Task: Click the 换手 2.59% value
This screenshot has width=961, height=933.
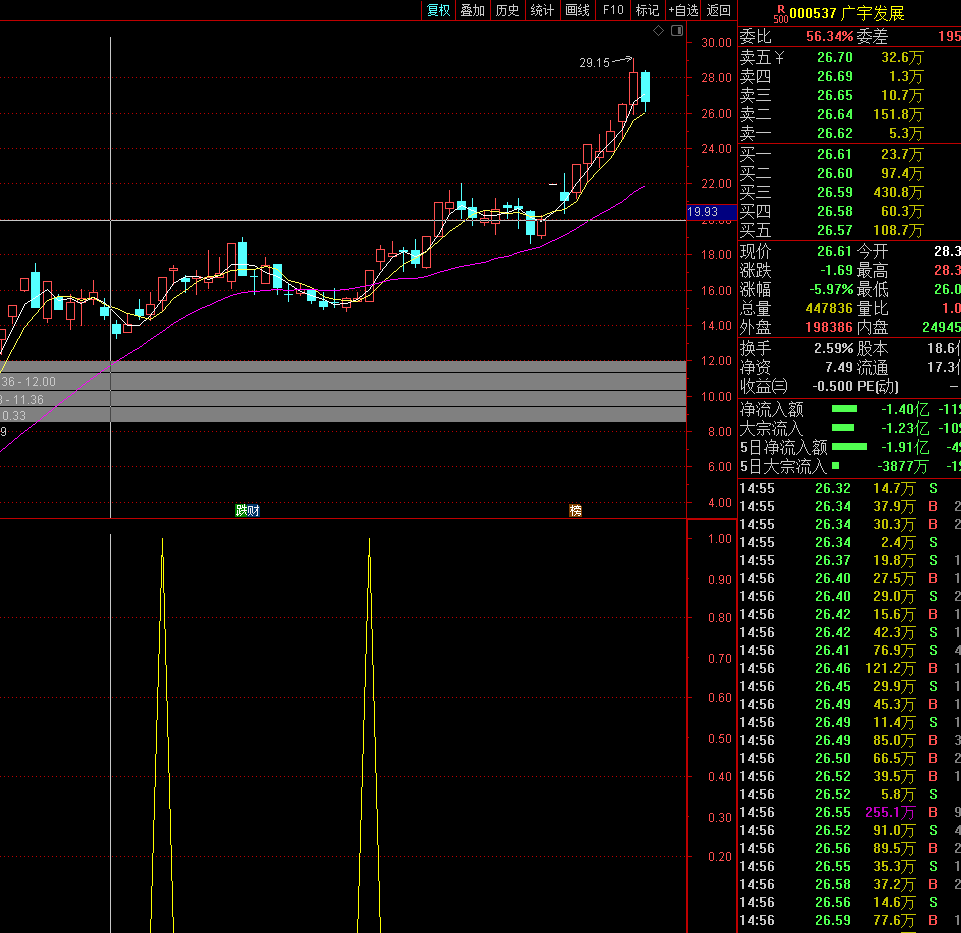Action: (x=834, y=349)
